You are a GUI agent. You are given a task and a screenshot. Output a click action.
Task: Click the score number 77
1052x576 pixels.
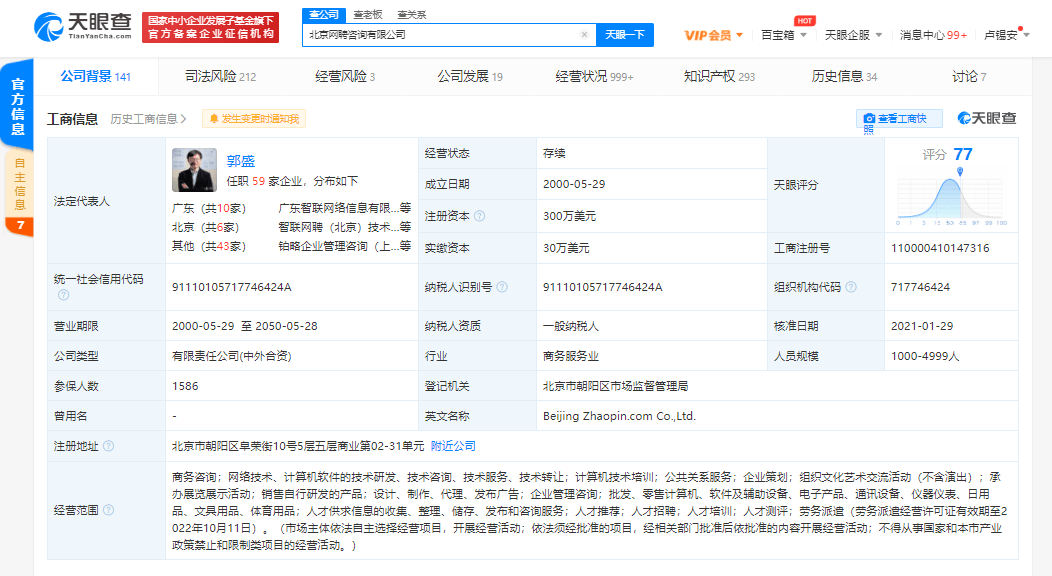pyautogui.click(x=963, y=154)
